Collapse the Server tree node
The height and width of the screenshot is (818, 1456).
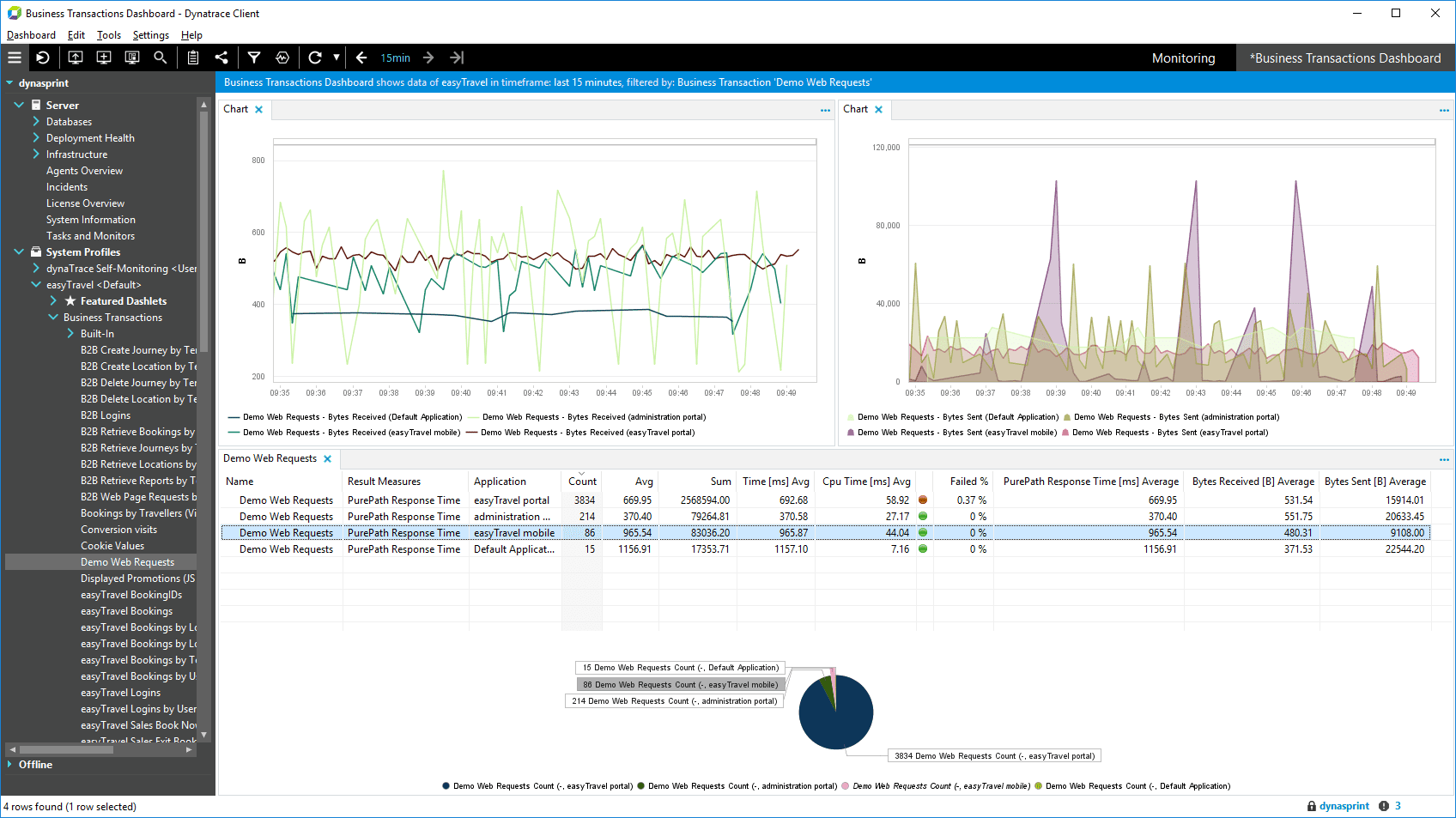[19, 105]
